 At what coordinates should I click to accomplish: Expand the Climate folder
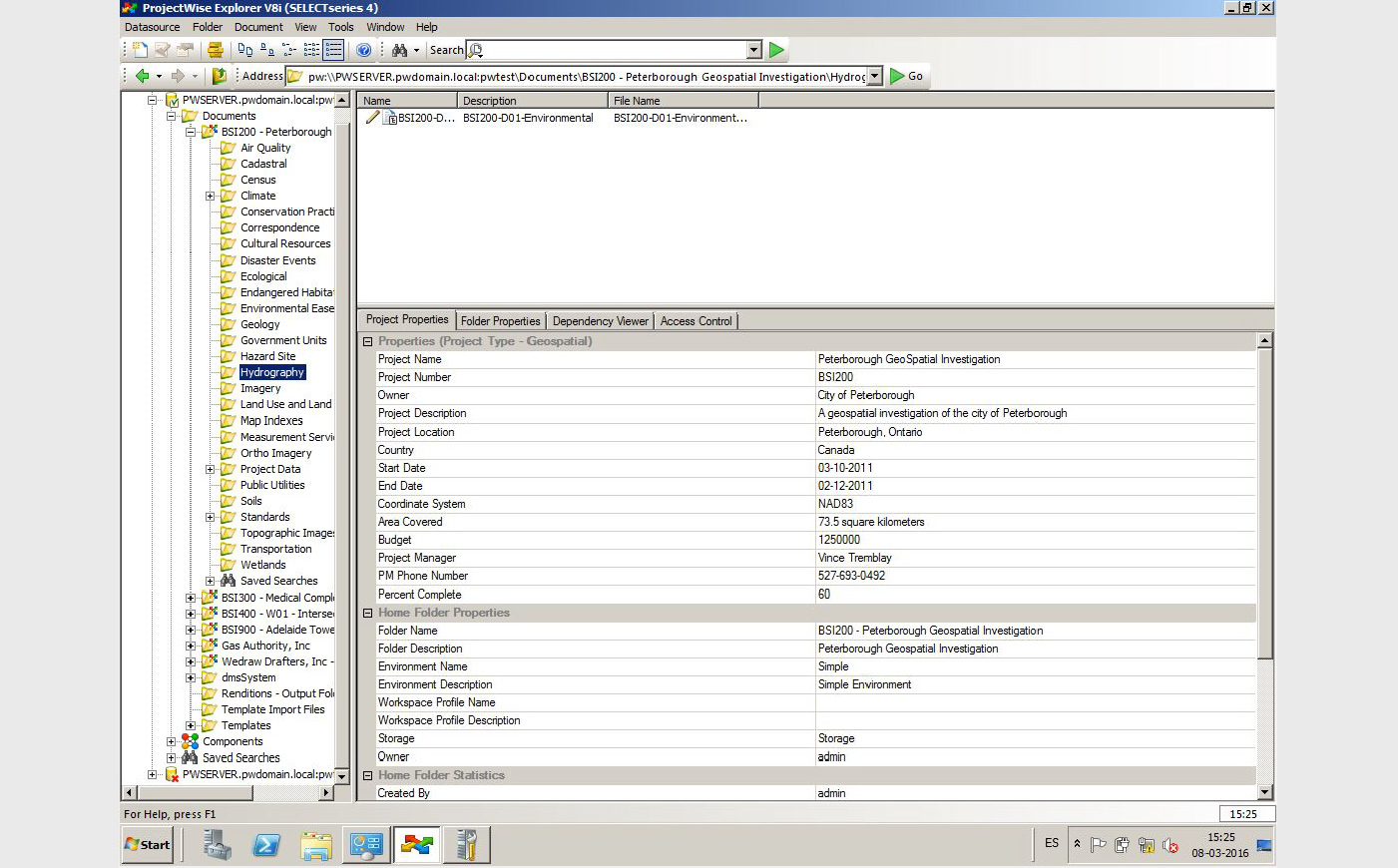(210, 196)
